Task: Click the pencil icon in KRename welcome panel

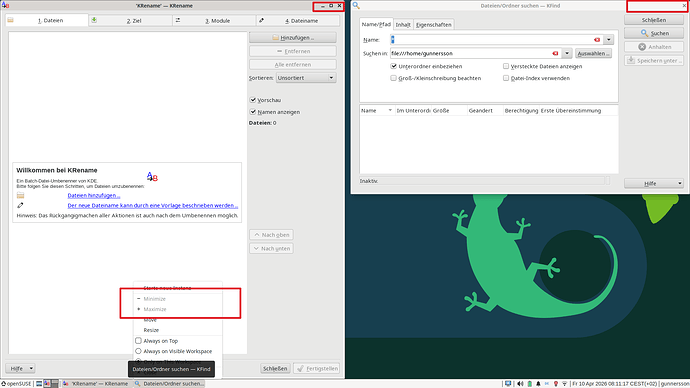Action: click(20, 205)
